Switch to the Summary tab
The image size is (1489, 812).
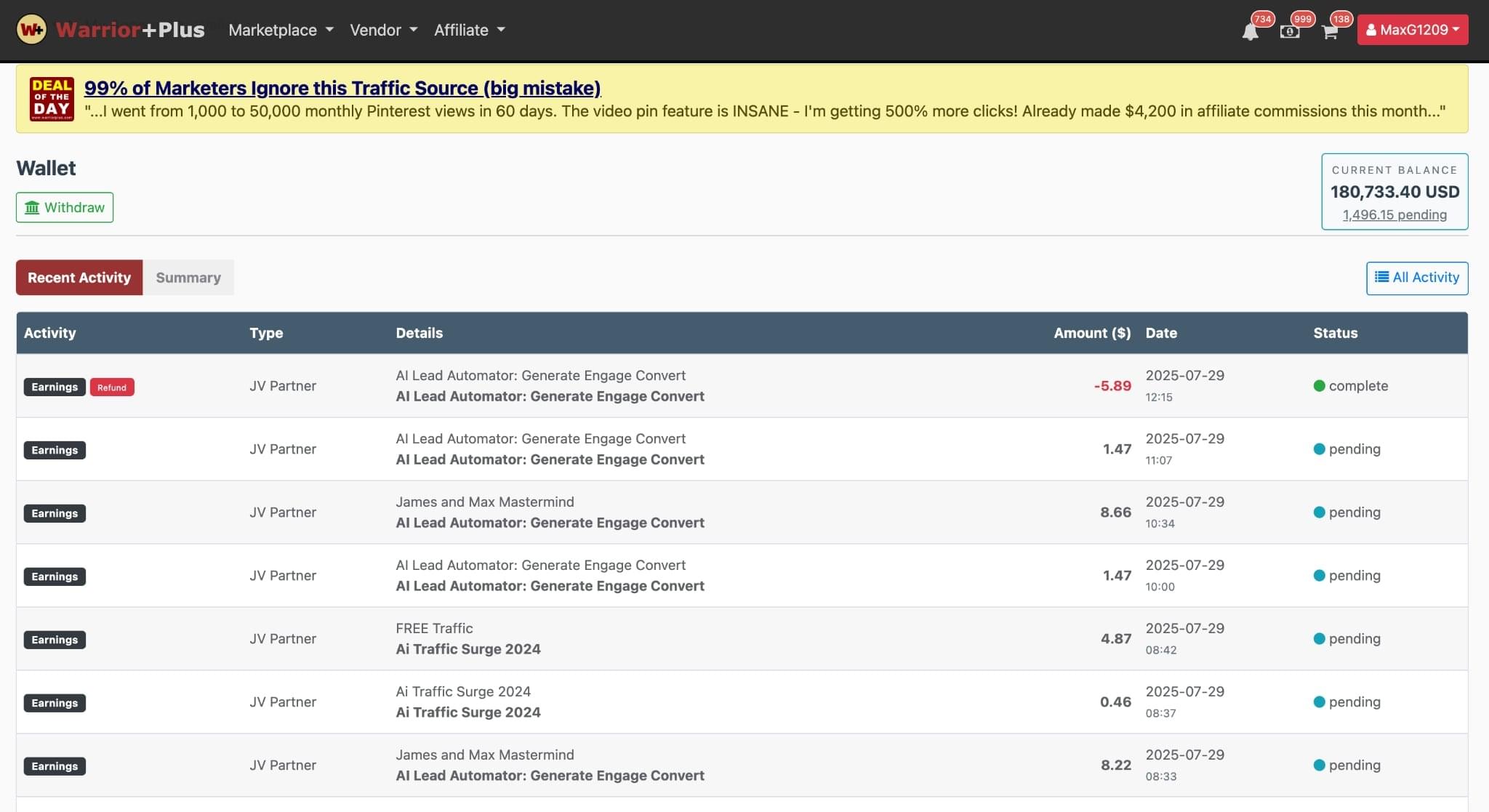pos(188,277)
